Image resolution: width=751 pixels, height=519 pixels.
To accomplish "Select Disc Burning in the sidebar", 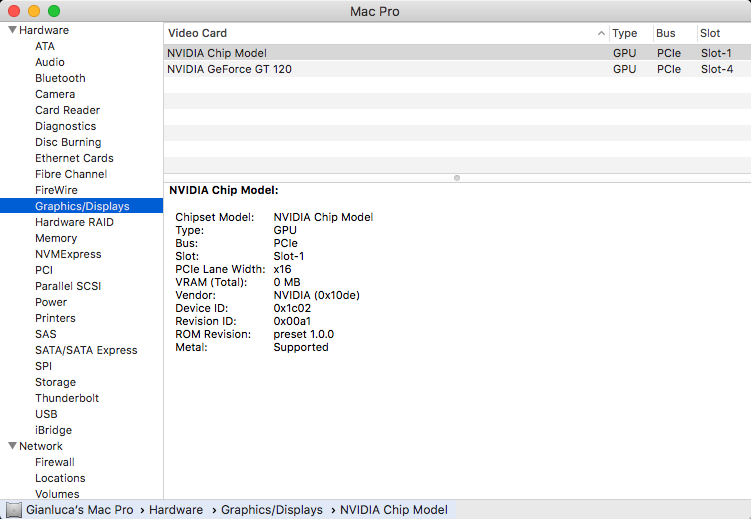I will click(x=68, y=142).
